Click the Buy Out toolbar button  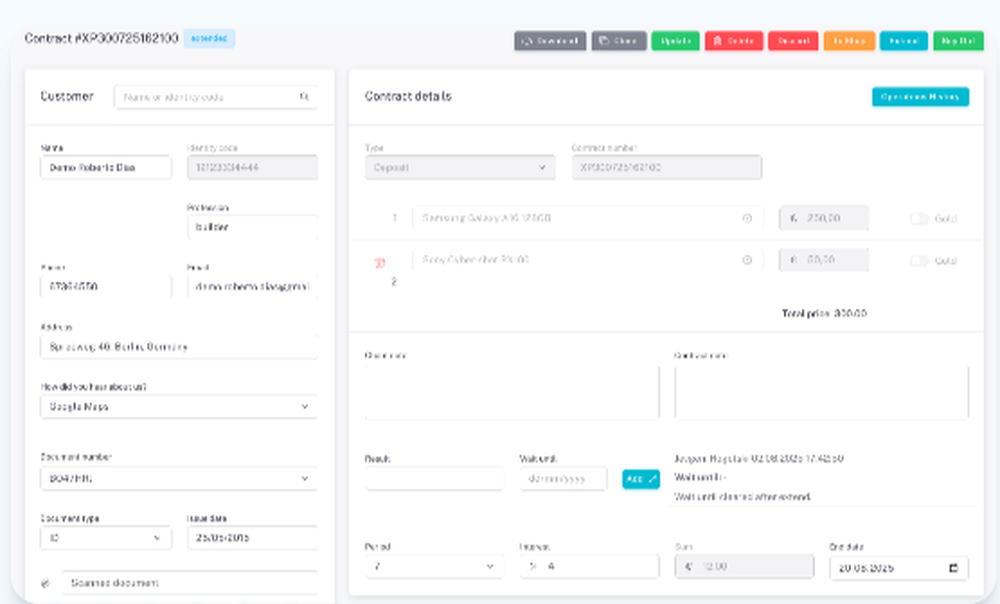click(958, 41)
